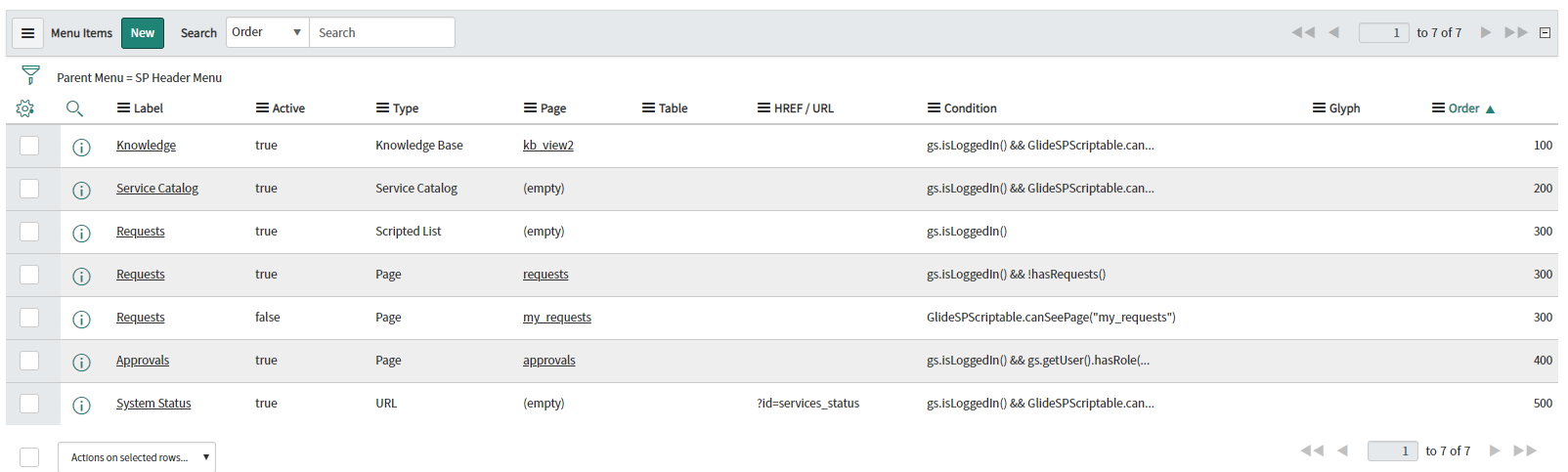Open the Condition column header menu
This screenshot has height=472, width=1568.
[934, 108]
